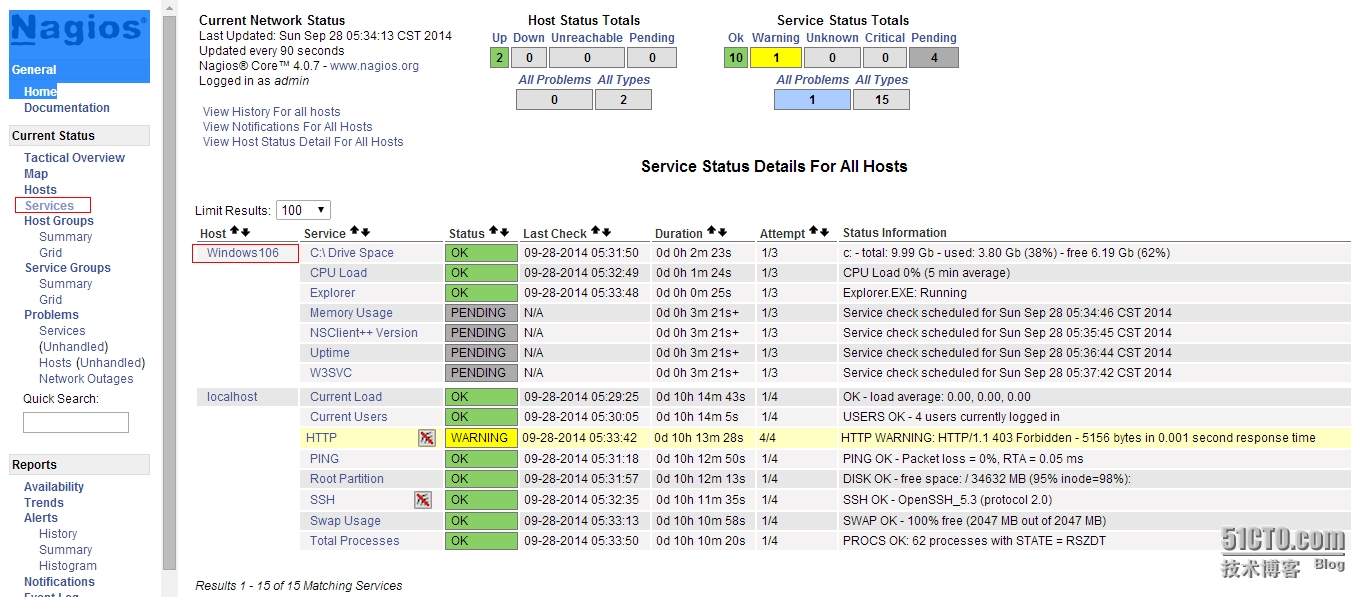Image resolution: width=1364 pixels, height=597 pixels.
Task: Open Trends report
Action: click(44, 503)
